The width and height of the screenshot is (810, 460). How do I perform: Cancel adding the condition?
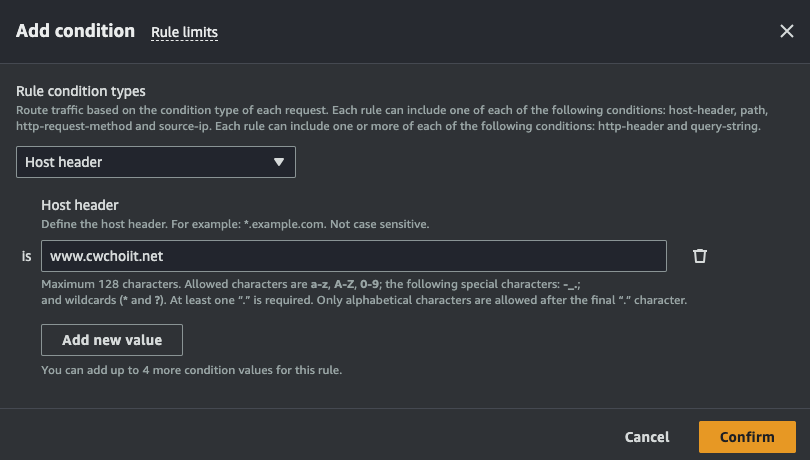click(647, 437)
